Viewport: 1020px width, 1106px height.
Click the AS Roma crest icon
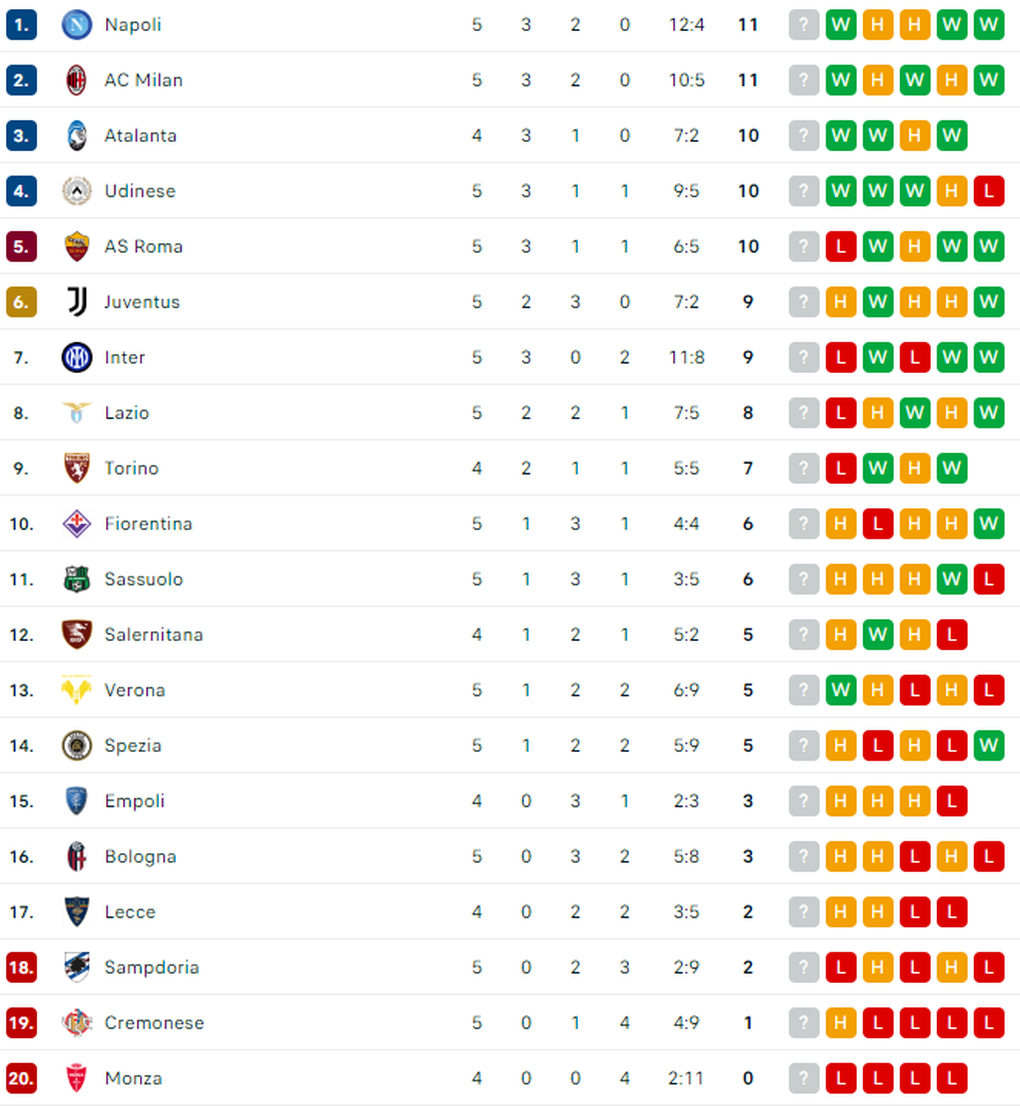pos(76,247)
